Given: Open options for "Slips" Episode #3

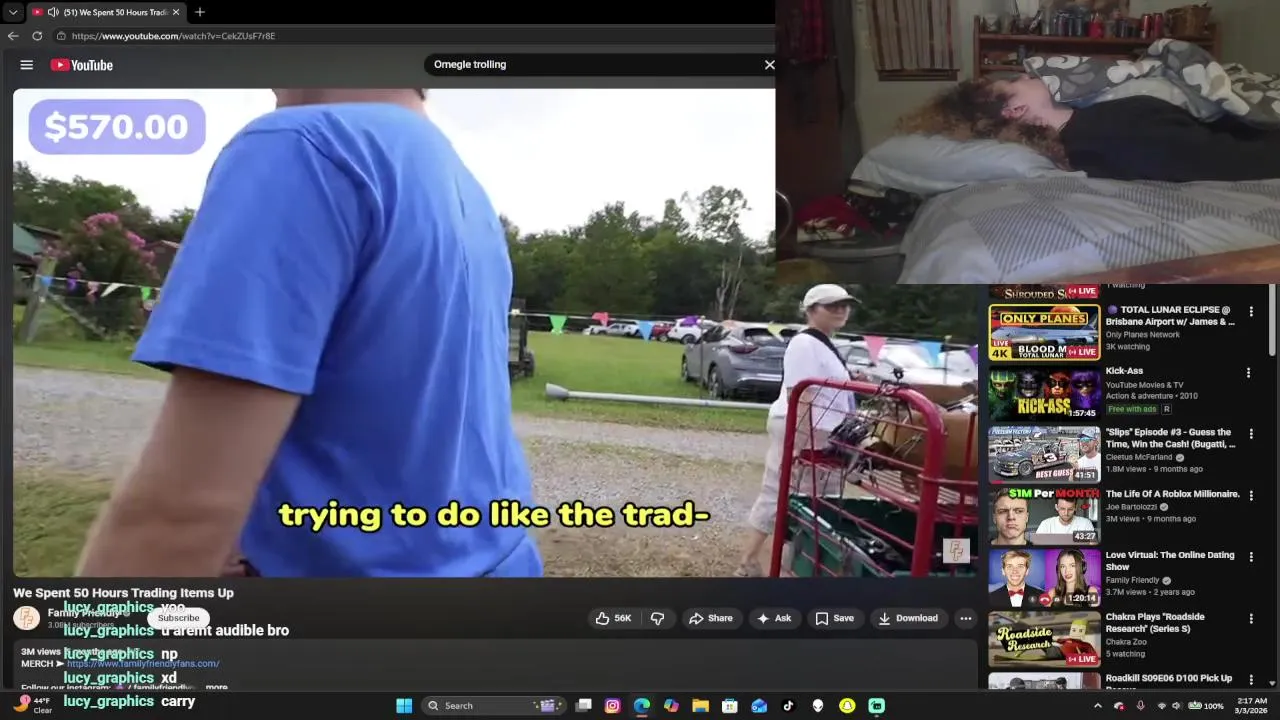Looking at the screenshot, I should click(x=1250, y=435).
